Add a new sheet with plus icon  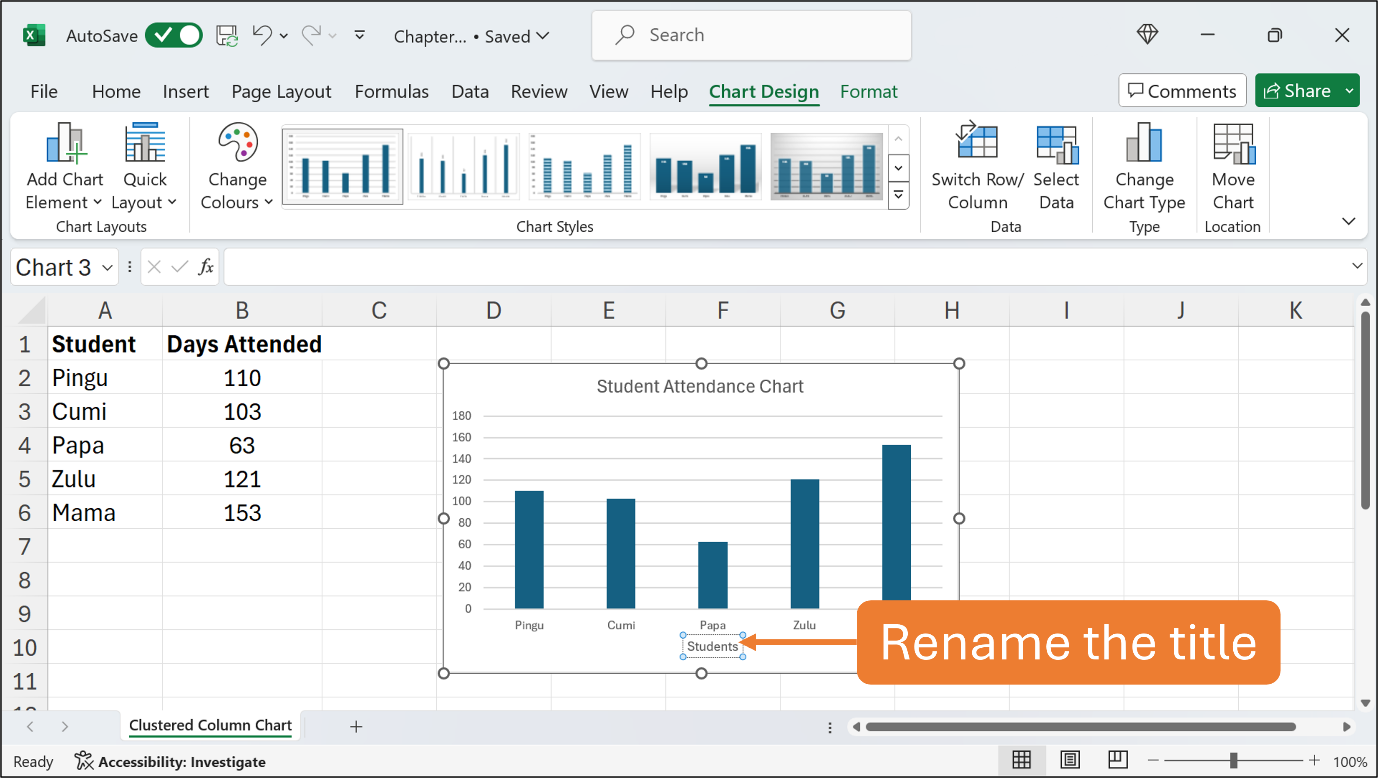tap(356, 727)
